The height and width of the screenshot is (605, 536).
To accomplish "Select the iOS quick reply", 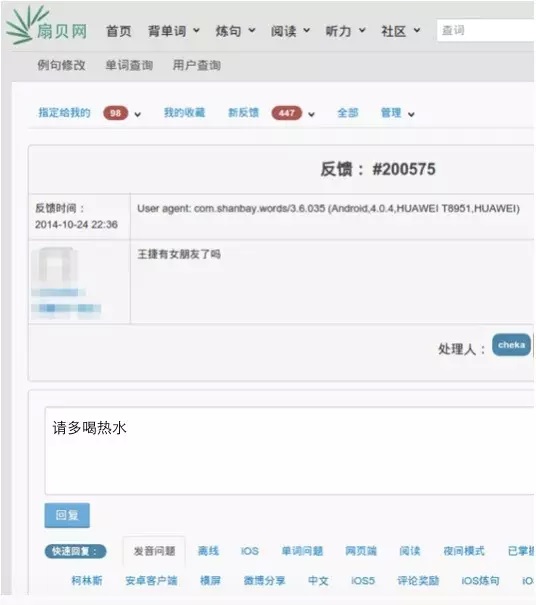I will point(250,551).
